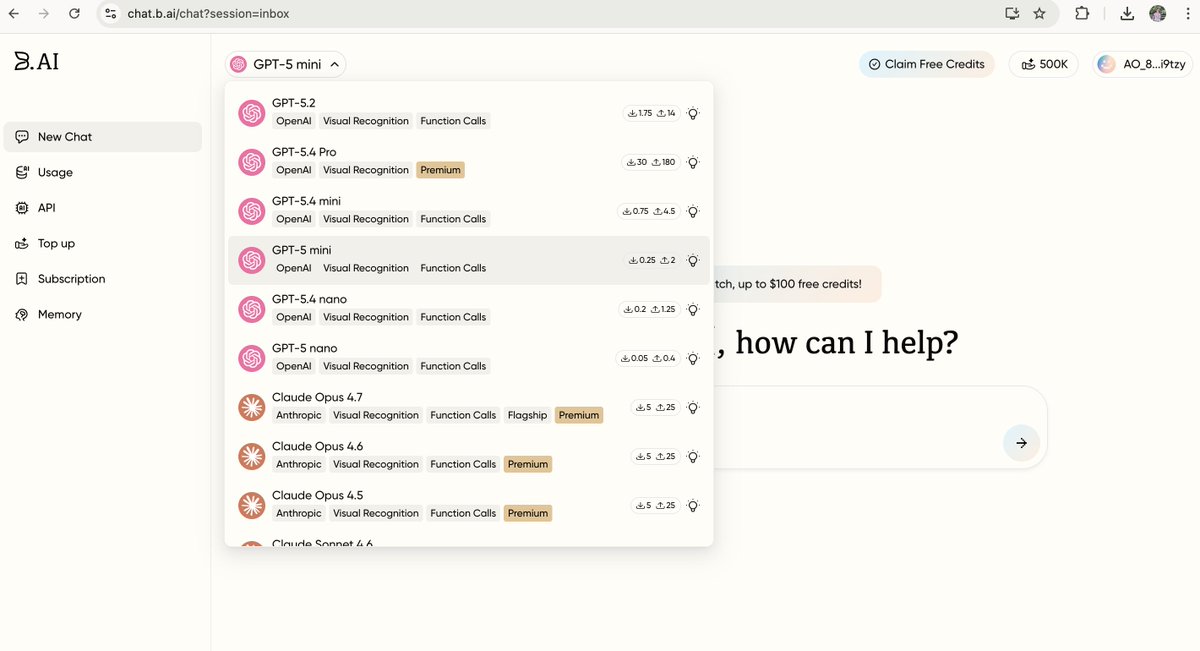Click the 30 / 180 price on GPT-5.4 Pro
Screen dimensions: 1200x651
pyautogui.click(x=651, y=162)
